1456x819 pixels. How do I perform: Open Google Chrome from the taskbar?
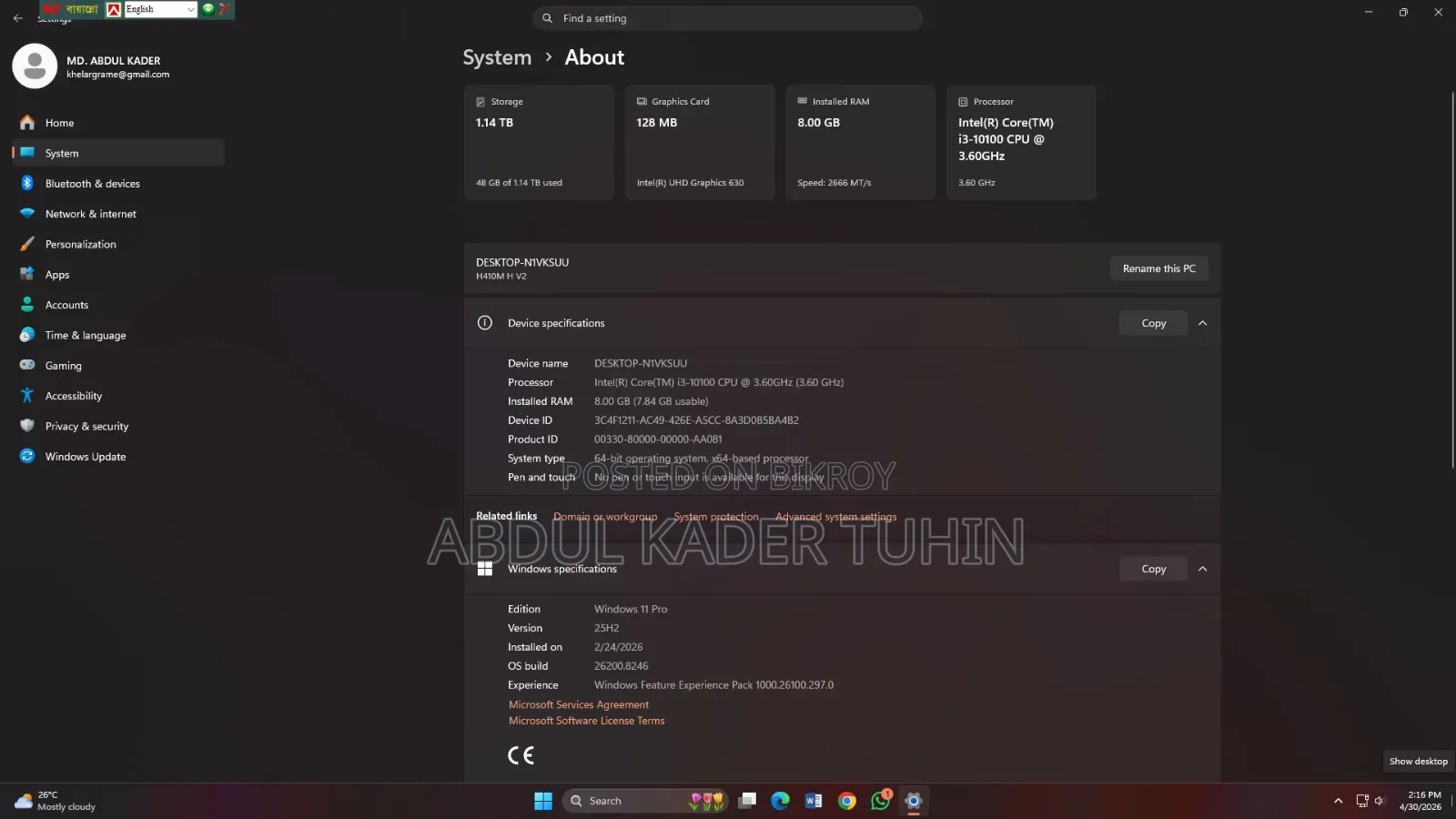click(x=847, y=801)
